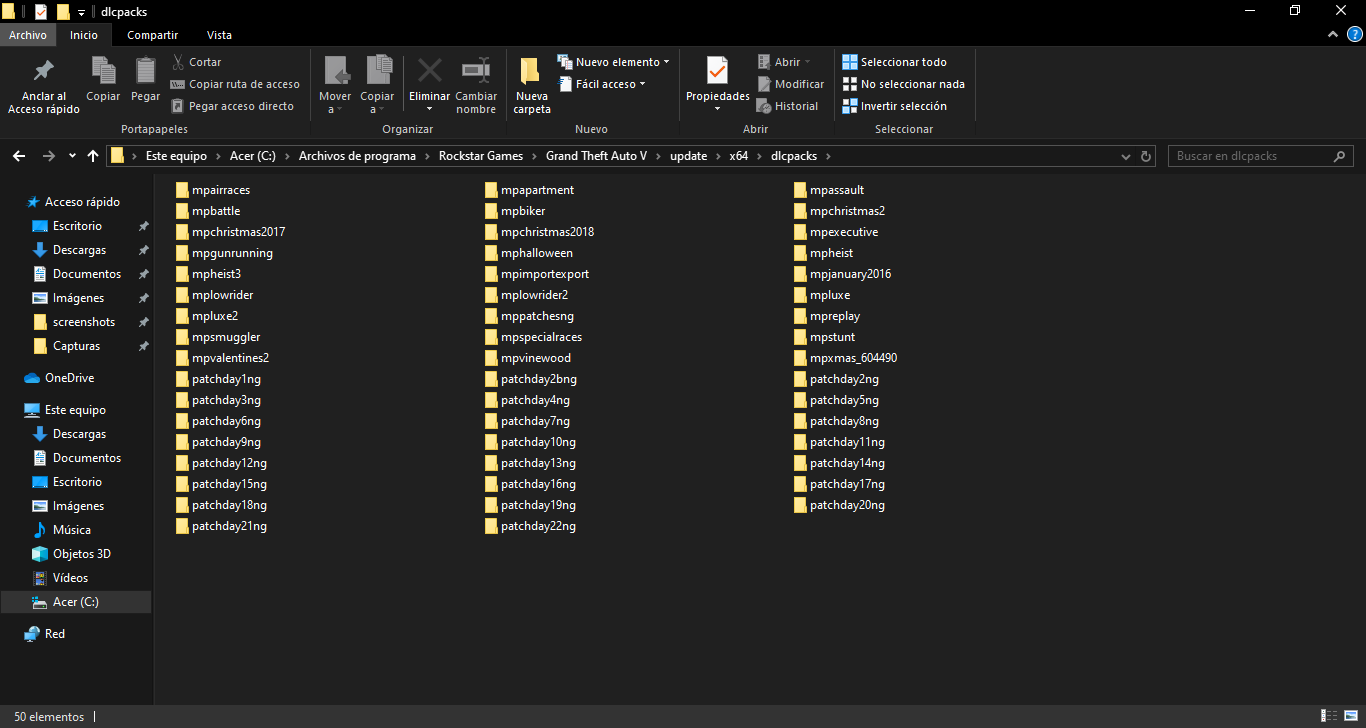This screenshot has height=728, width=1366.
Task: Click the Pegar clipboard icon
Action: coord(145,72)
